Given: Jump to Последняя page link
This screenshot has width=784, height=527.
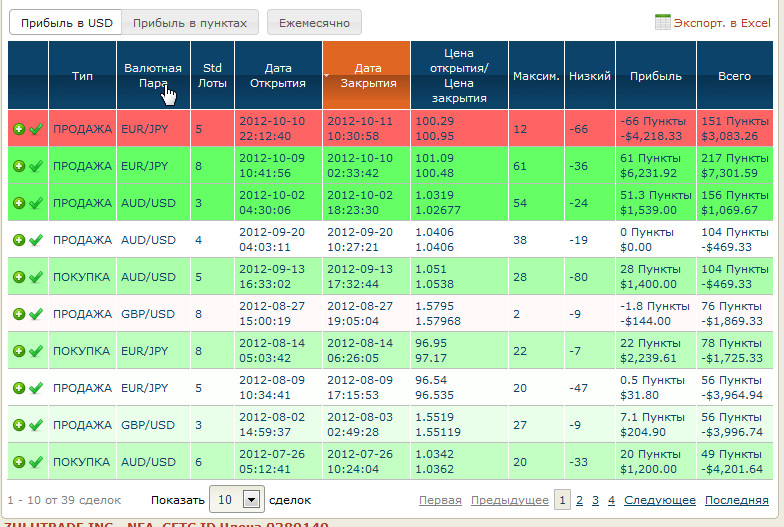Looking at the screenshot, I should pos(736,500).
